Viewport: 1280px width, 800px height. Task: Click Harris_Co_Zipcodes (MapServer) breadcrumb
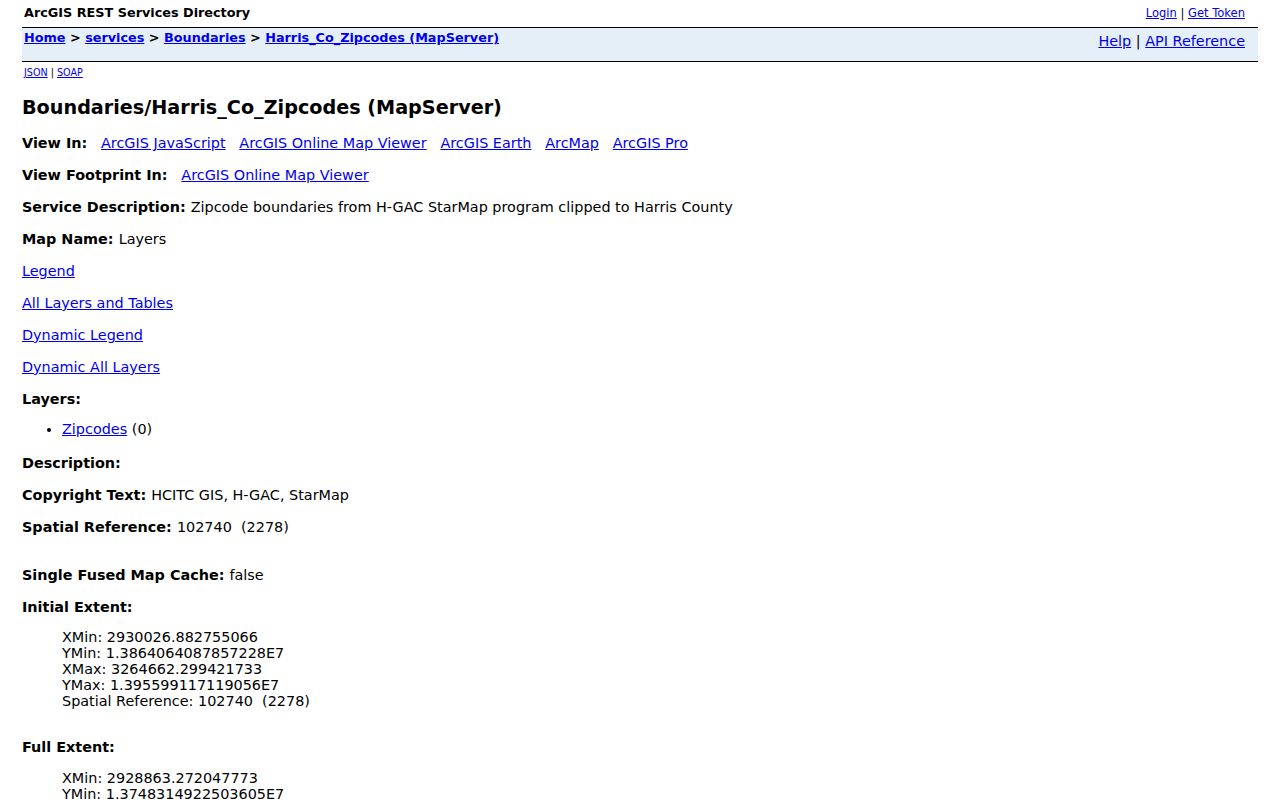[381, 38]
